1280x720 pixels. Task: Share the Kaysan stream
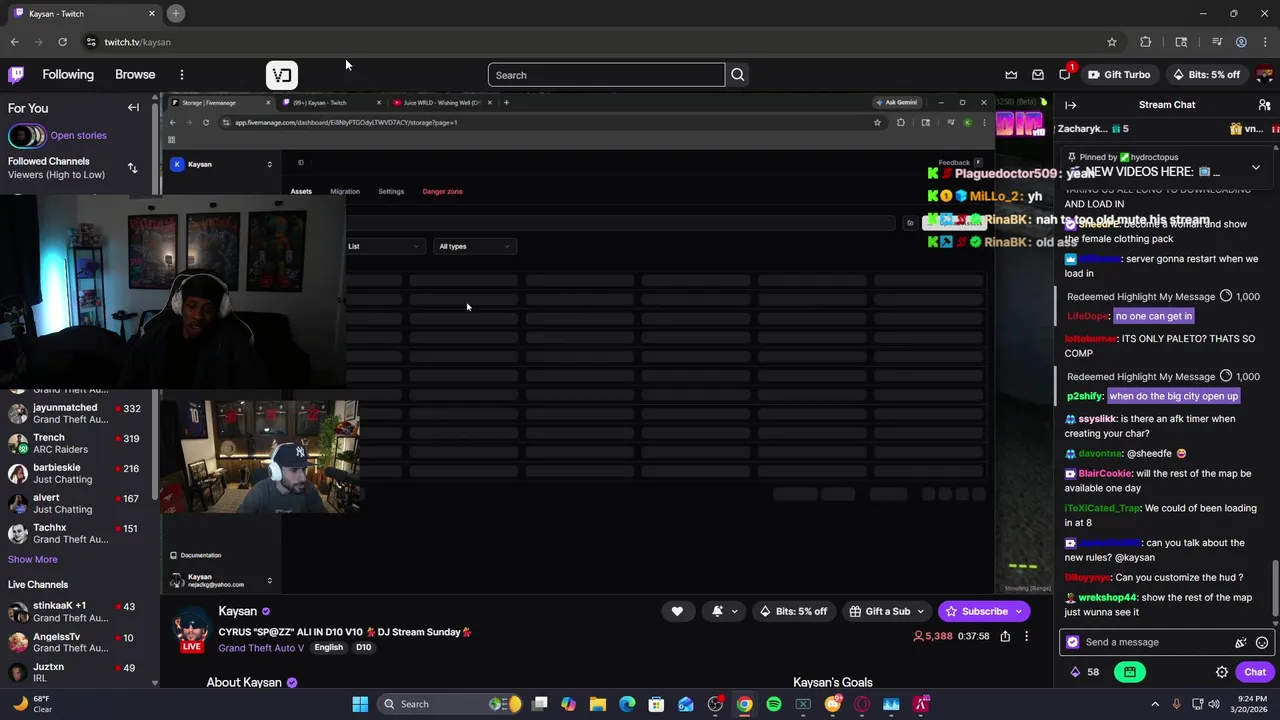pyautogui.click(x=1005, y=636)
